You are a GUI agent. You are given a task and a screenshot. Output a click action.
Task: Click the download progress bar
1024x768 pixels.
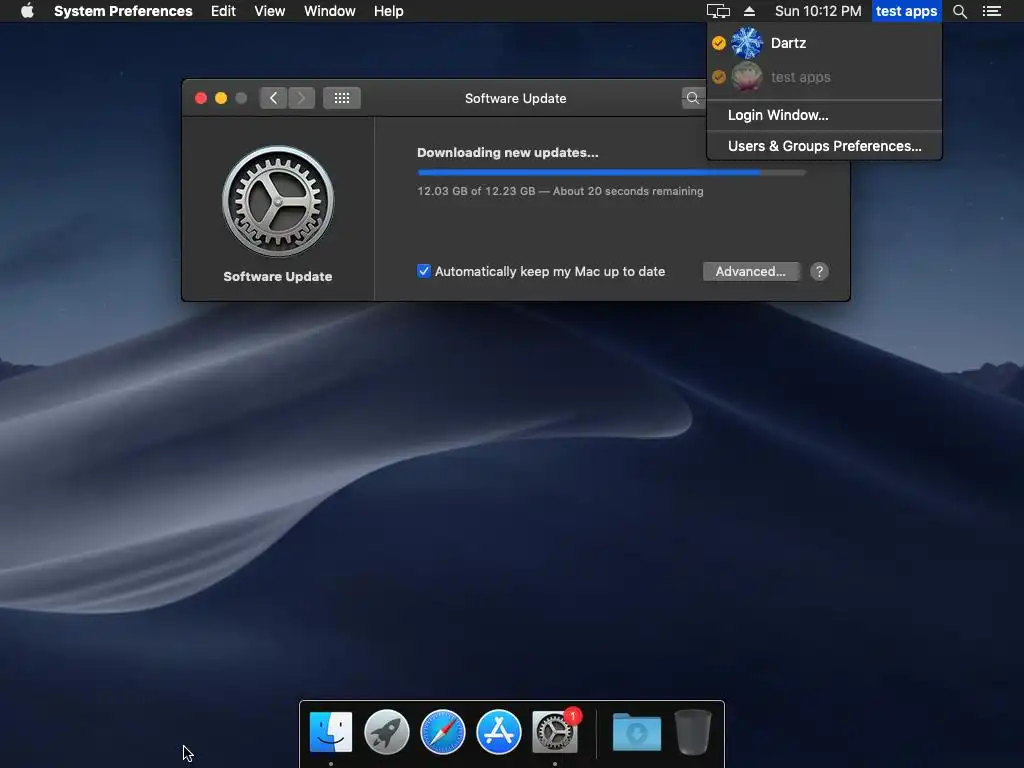pos(611,172)
